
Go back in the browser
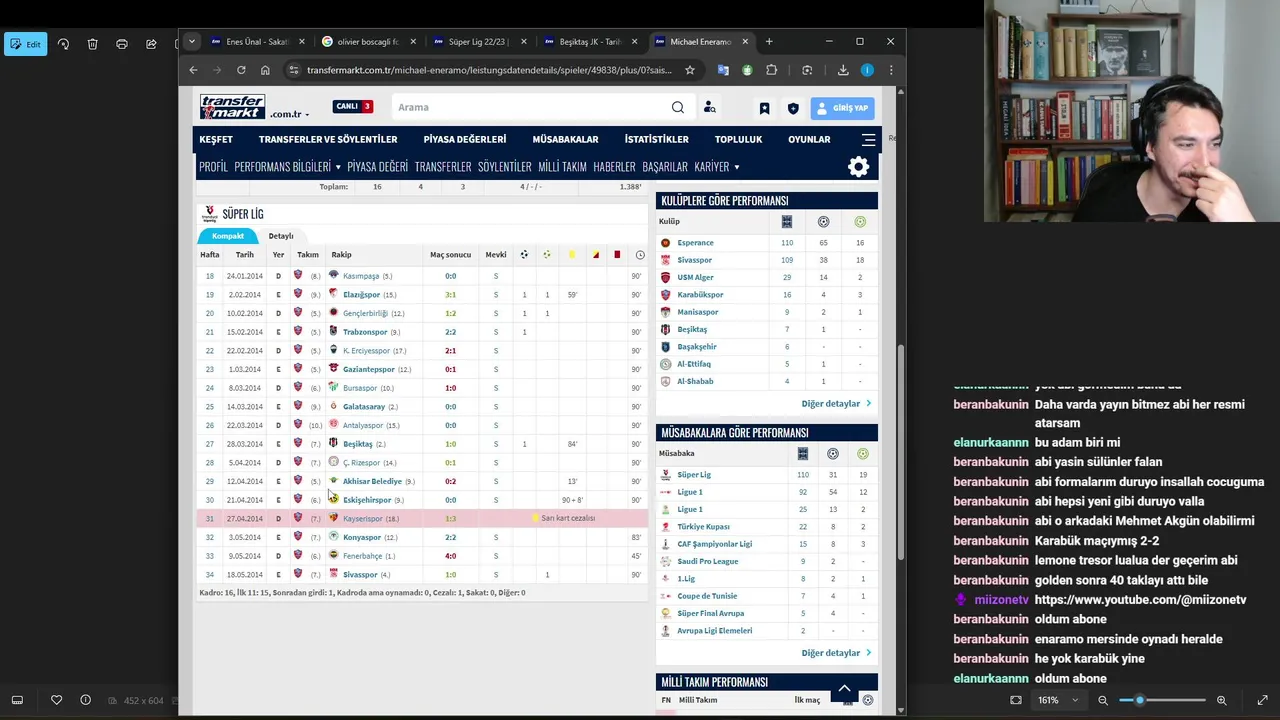[194, 70]
